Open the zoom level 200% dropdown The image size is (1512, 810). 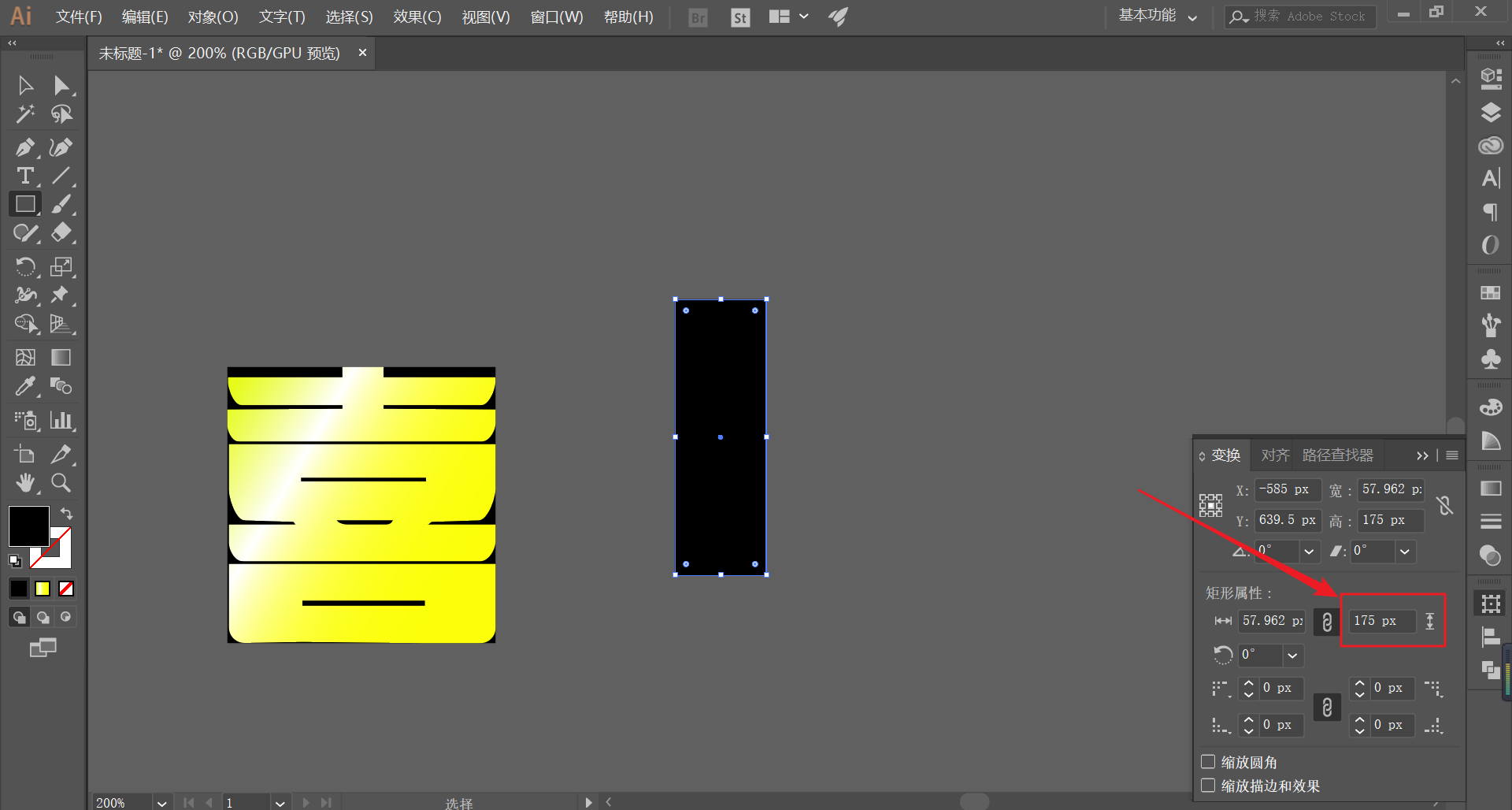coord(161,803)
